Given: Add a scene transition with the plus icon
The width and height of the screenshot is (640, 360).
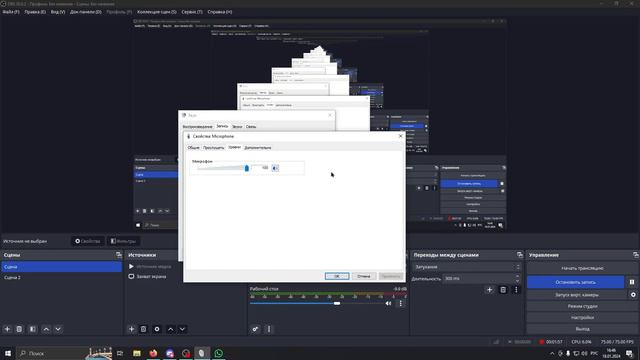Looking at the screenshot, I should 489,290.
